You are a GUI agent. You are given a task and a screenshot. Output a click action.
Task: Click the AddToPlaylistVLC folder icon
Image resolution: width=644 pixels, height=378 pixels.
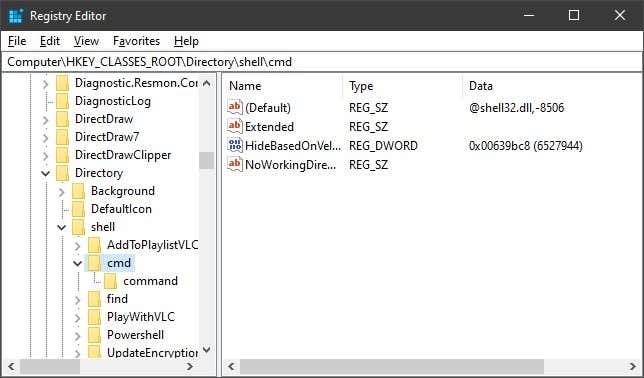click(x=94, y=245)
